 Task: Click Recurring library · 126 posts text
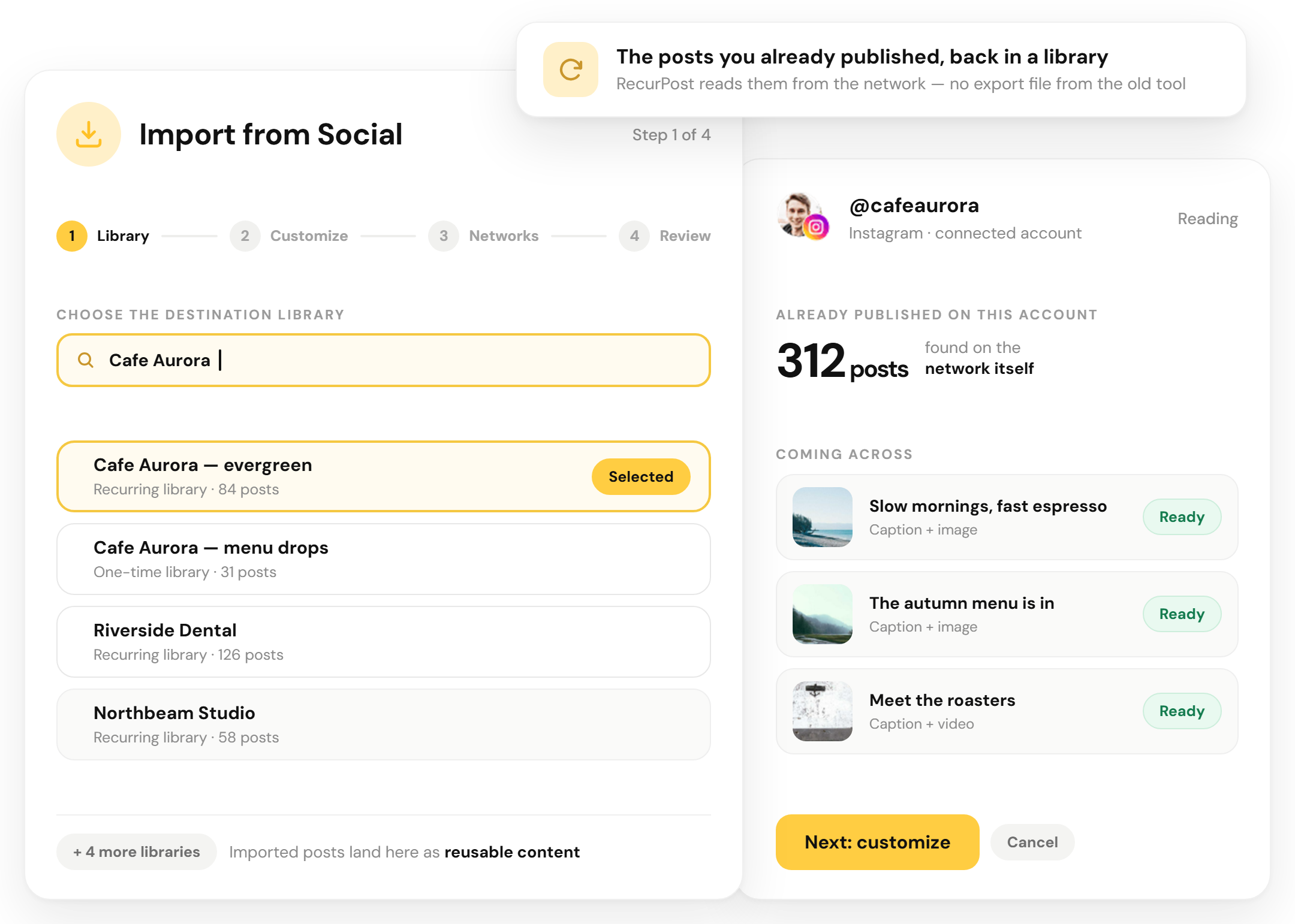(188, 655)
